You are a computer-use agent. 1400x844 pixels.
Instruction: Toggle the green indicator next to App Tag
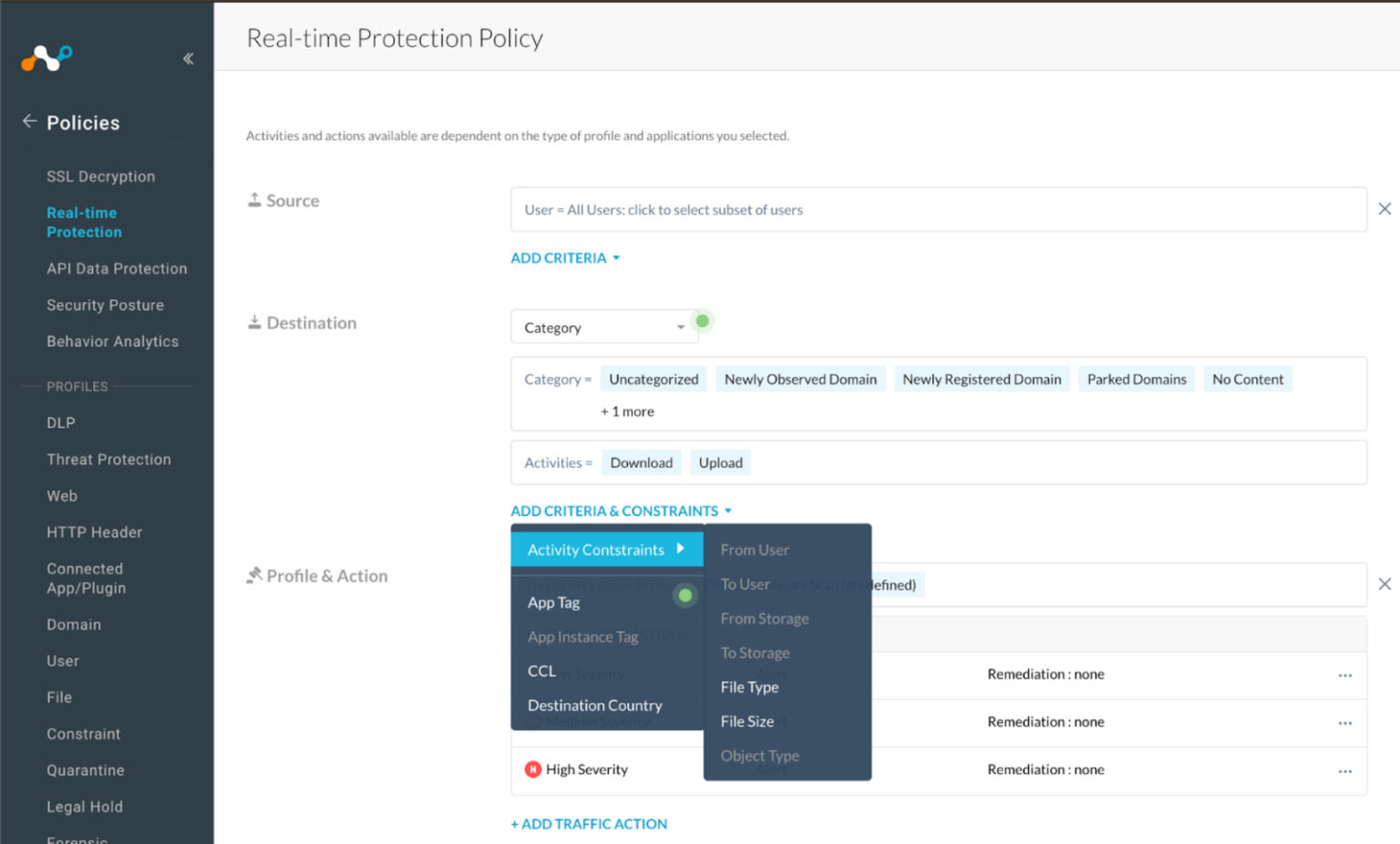tap(685, 596)
